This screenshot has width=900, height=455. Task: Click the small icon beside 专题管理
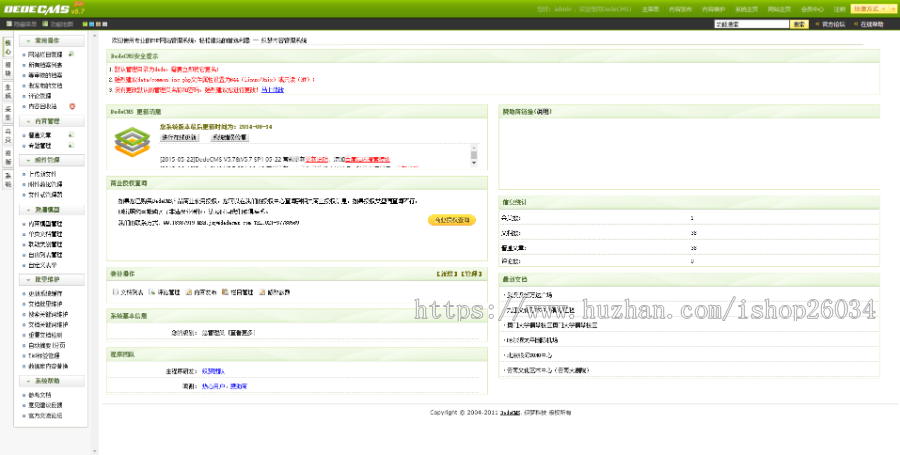(71, 145)
